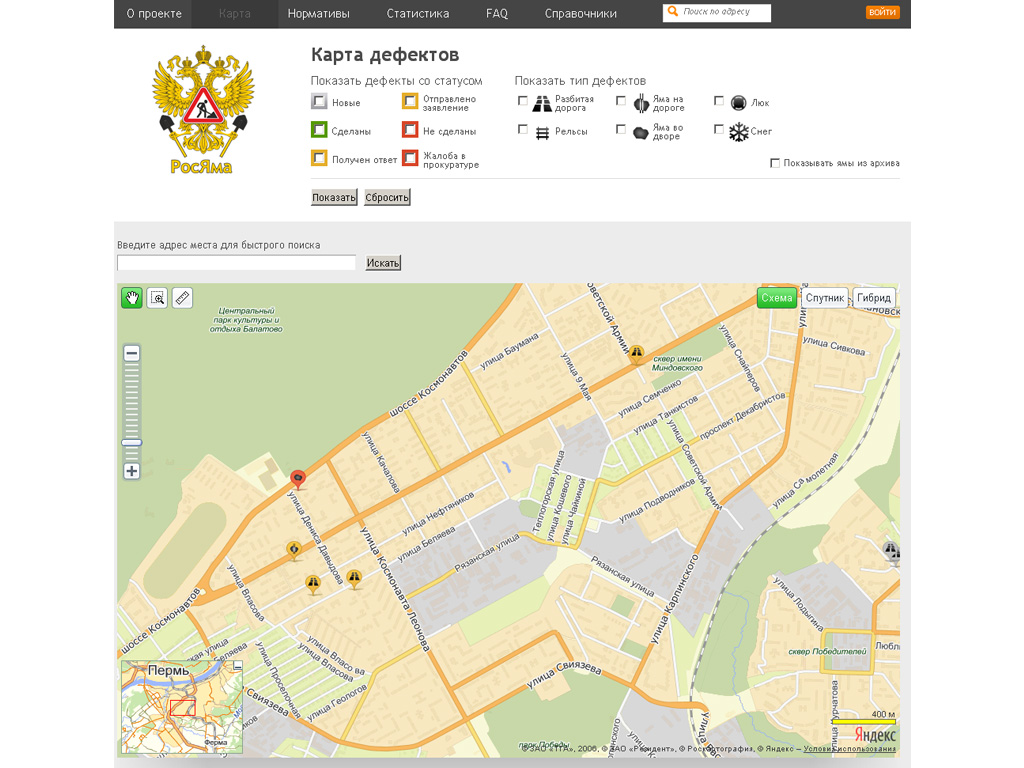Click the map zoom slider handle
1024x768 pixels.
[131, 443]
